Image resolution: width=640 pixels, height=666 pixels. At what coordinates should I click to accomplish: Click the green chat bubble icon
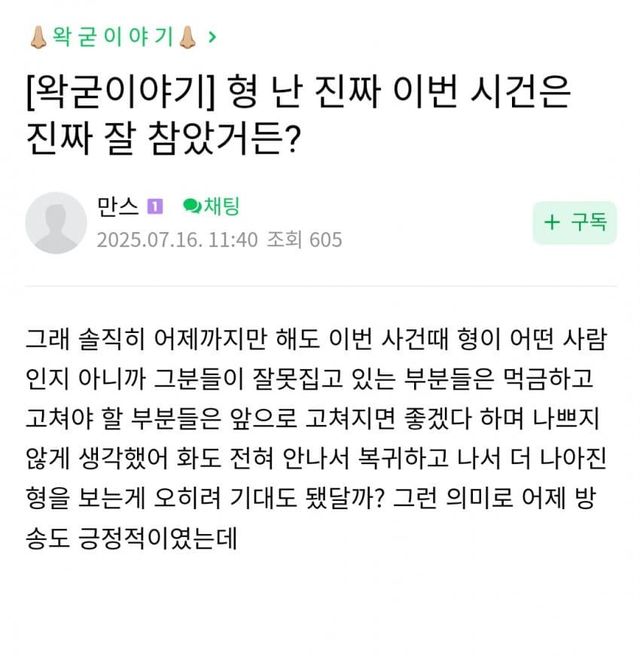pos(191,208)
